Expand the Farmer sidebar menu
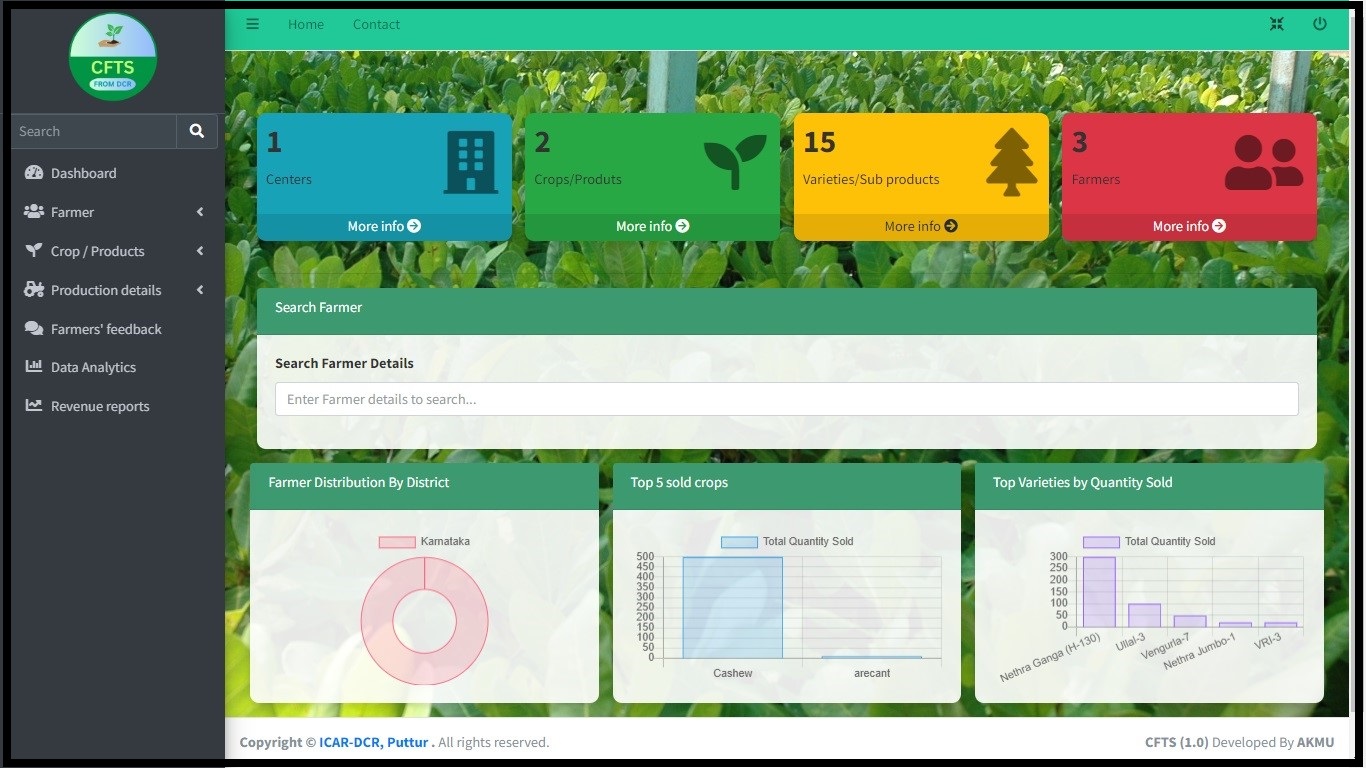 pyautogui.click(x=72, y=211)
